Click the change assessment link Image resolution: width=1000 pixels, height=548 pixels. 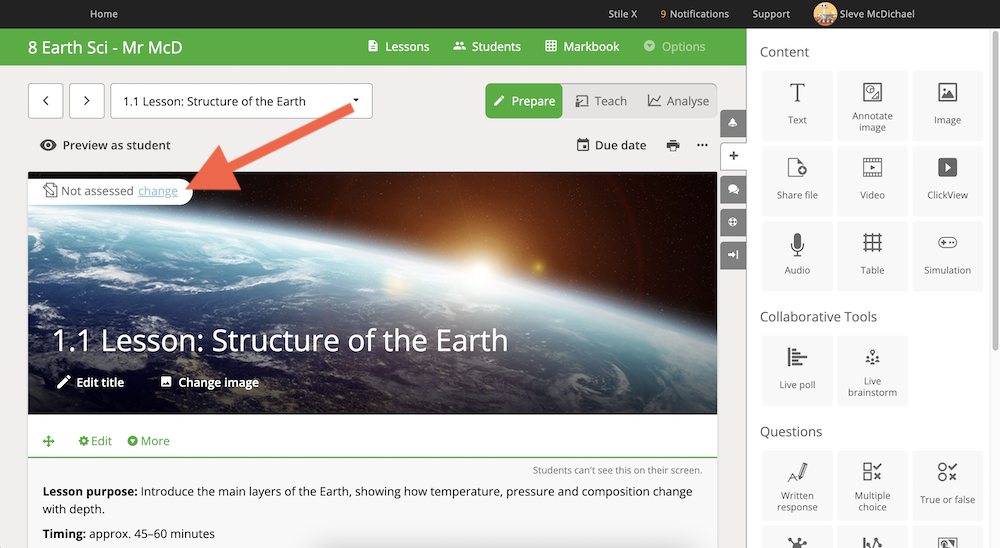pyautogui.click(x=158, y=191)
